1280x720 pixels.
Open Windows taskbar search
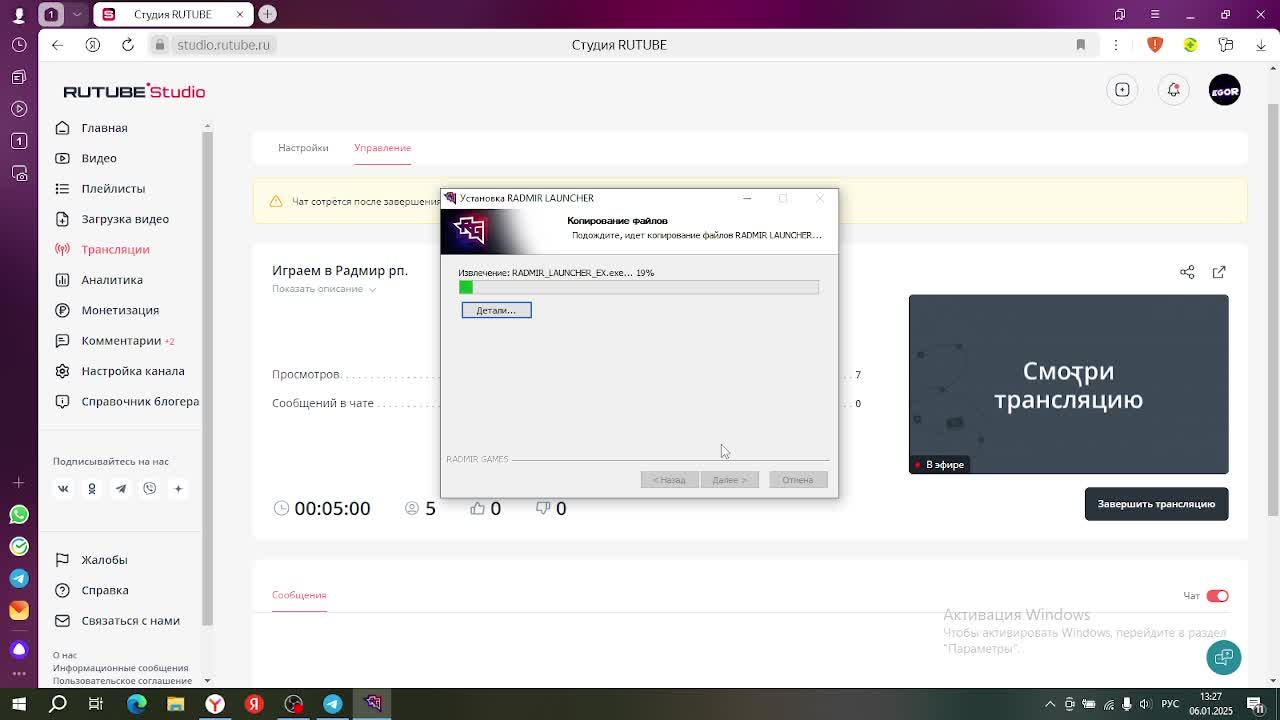[x=58, y=704]
